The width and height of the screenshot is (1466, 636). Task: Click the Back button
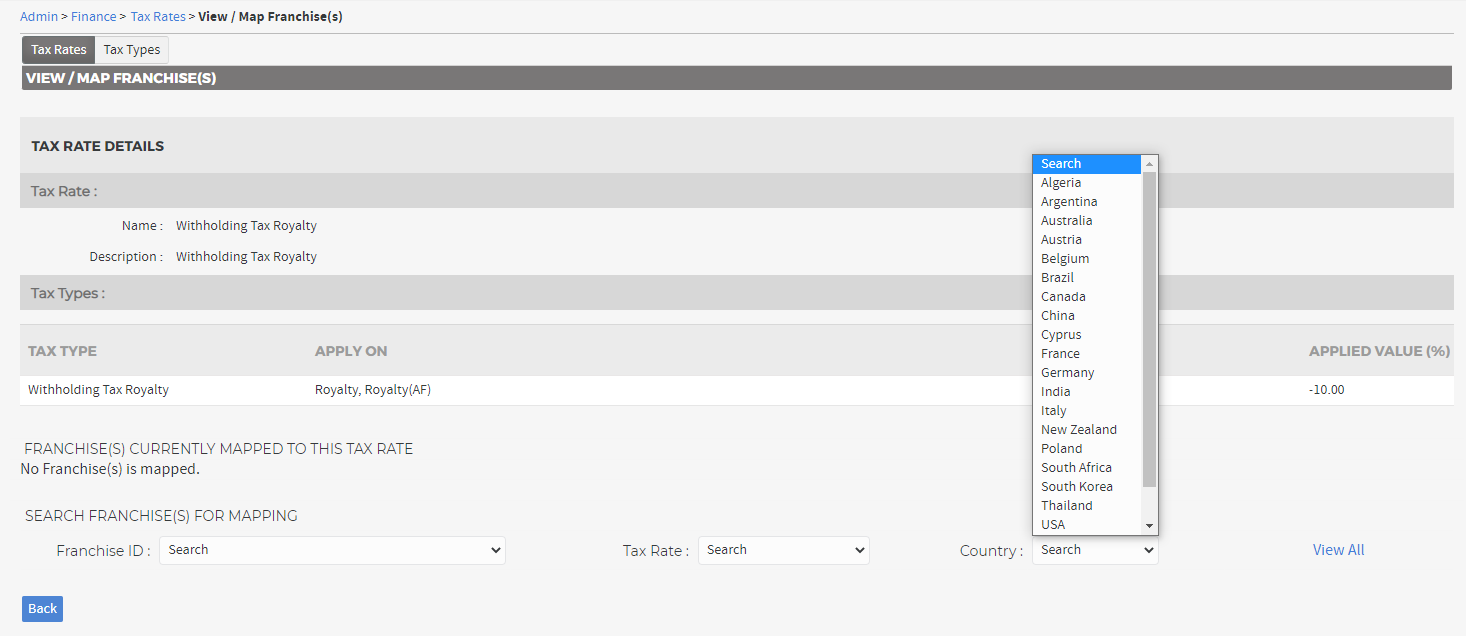(42, 608)
